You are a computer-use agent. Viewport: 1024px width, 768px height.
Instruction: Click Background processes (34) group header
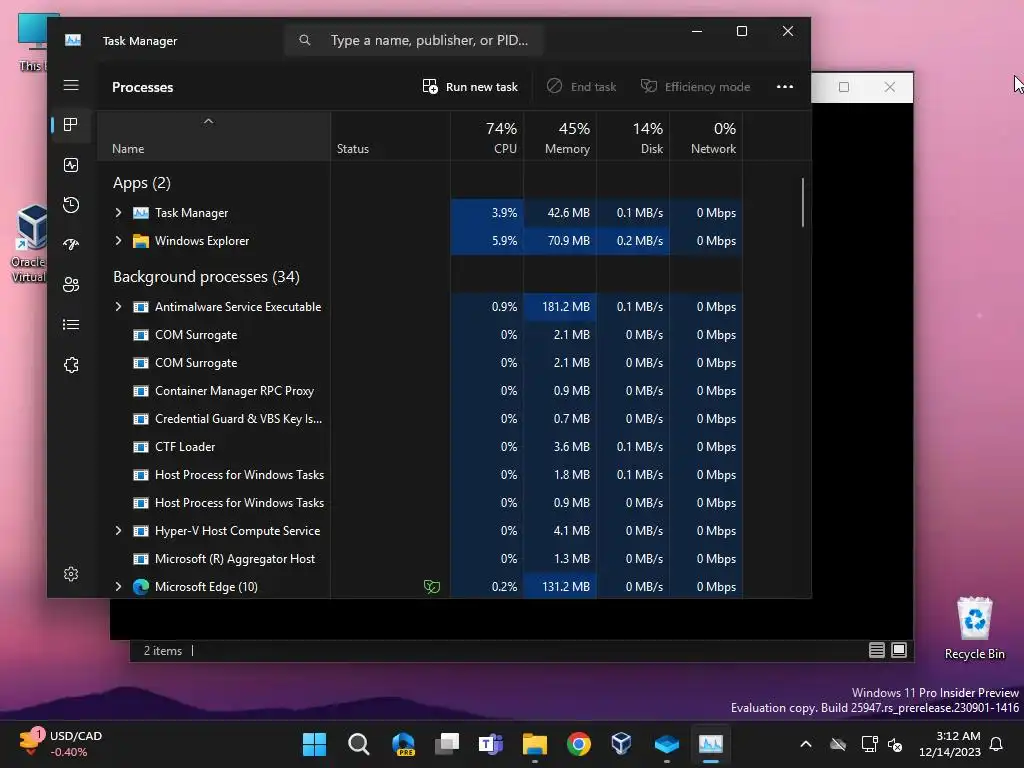click(x=206, y=277)
